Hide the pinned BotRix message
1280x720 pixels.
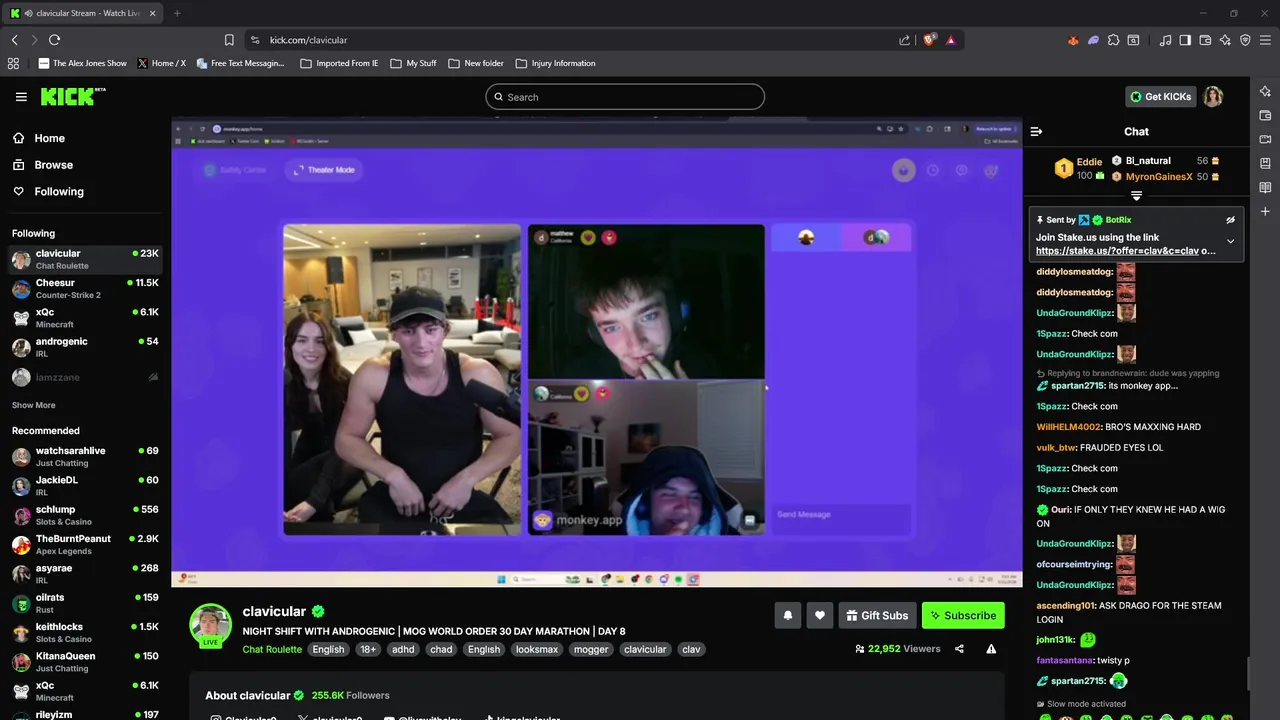click(x=1230, y=220)
